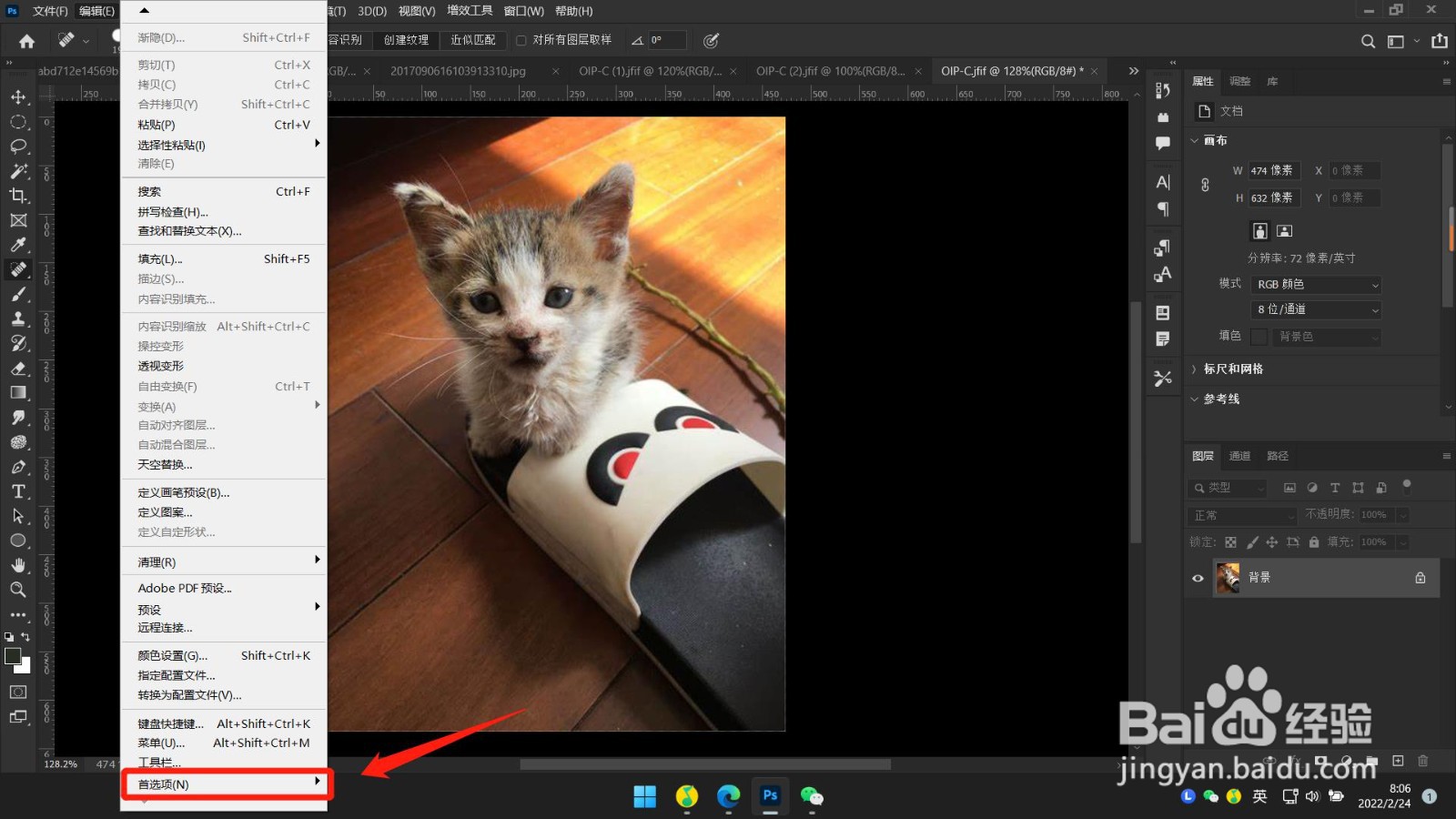The image size is (1456, 819).
Task: Collapse the 参考线 section
Action: [x=1195, y=399]
